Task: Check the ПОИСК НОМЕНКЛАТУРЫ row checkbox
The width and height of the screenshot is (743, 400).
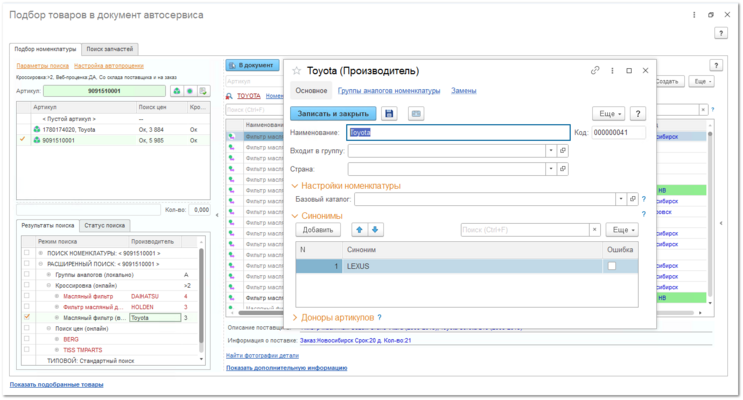Action: pyautogui.click(x=27, y=253)
